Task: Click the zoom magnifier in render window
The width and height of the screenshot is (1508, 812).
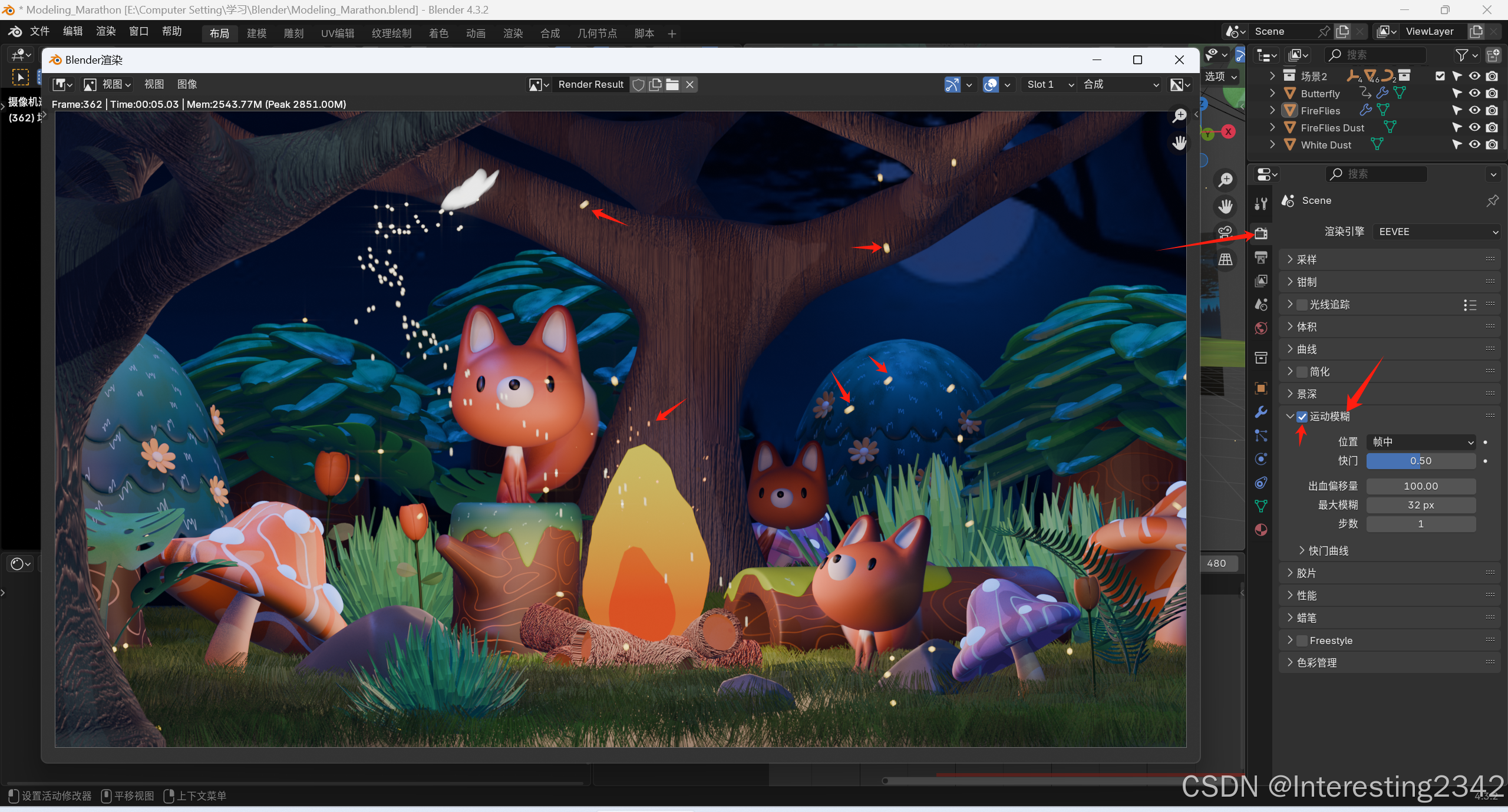Action: [x=1179, y=115]
